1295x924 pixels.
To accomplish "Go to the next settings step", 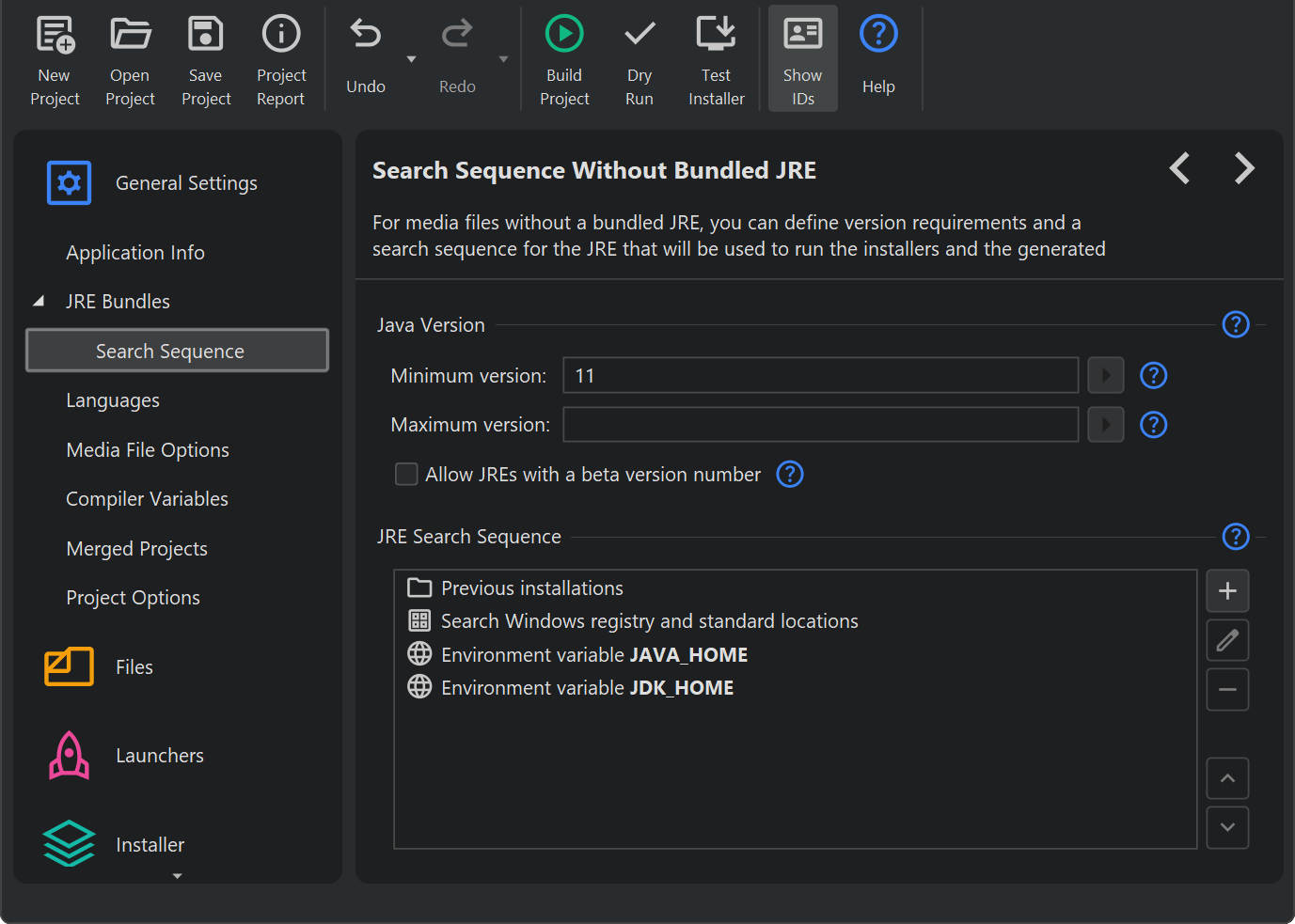I will pyautogui.click(x=1243, y=169).
